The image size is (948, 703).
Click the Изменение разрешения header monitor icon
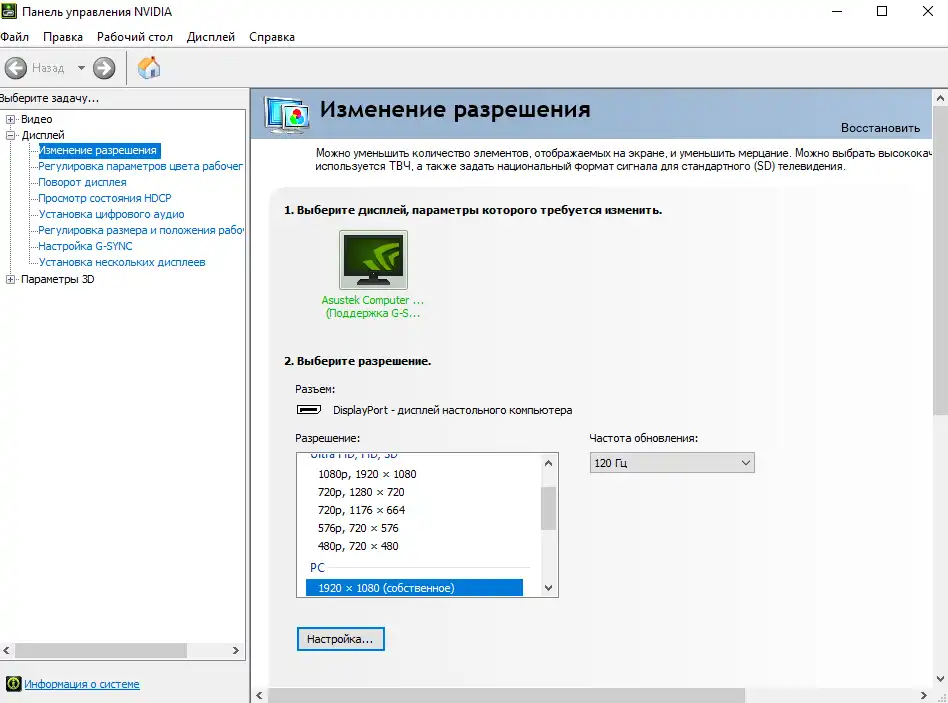coord(287,115)
